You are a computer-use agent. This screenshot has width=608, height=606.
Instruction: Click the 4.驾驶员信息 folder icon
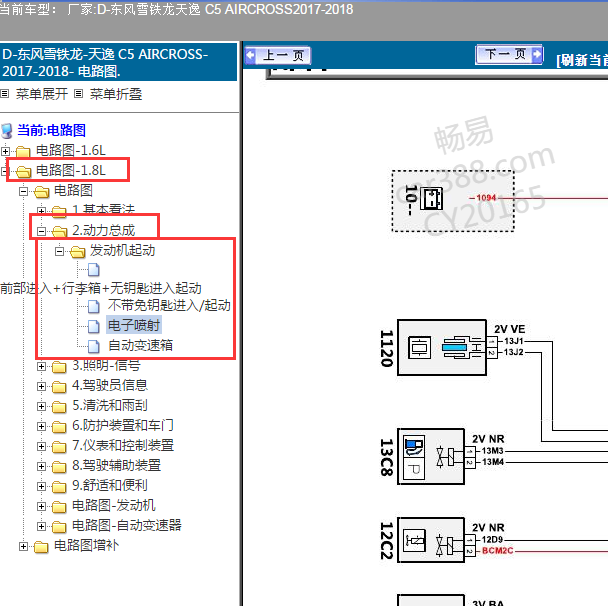(59, 387)
